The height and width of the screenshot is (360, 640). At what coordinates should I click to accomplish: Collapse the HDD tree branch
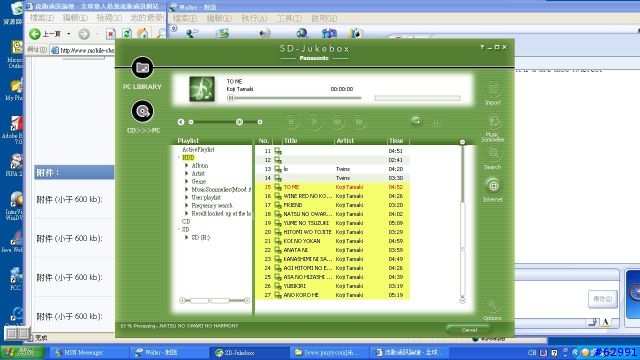pyautogui.click(x=179, y=158)
